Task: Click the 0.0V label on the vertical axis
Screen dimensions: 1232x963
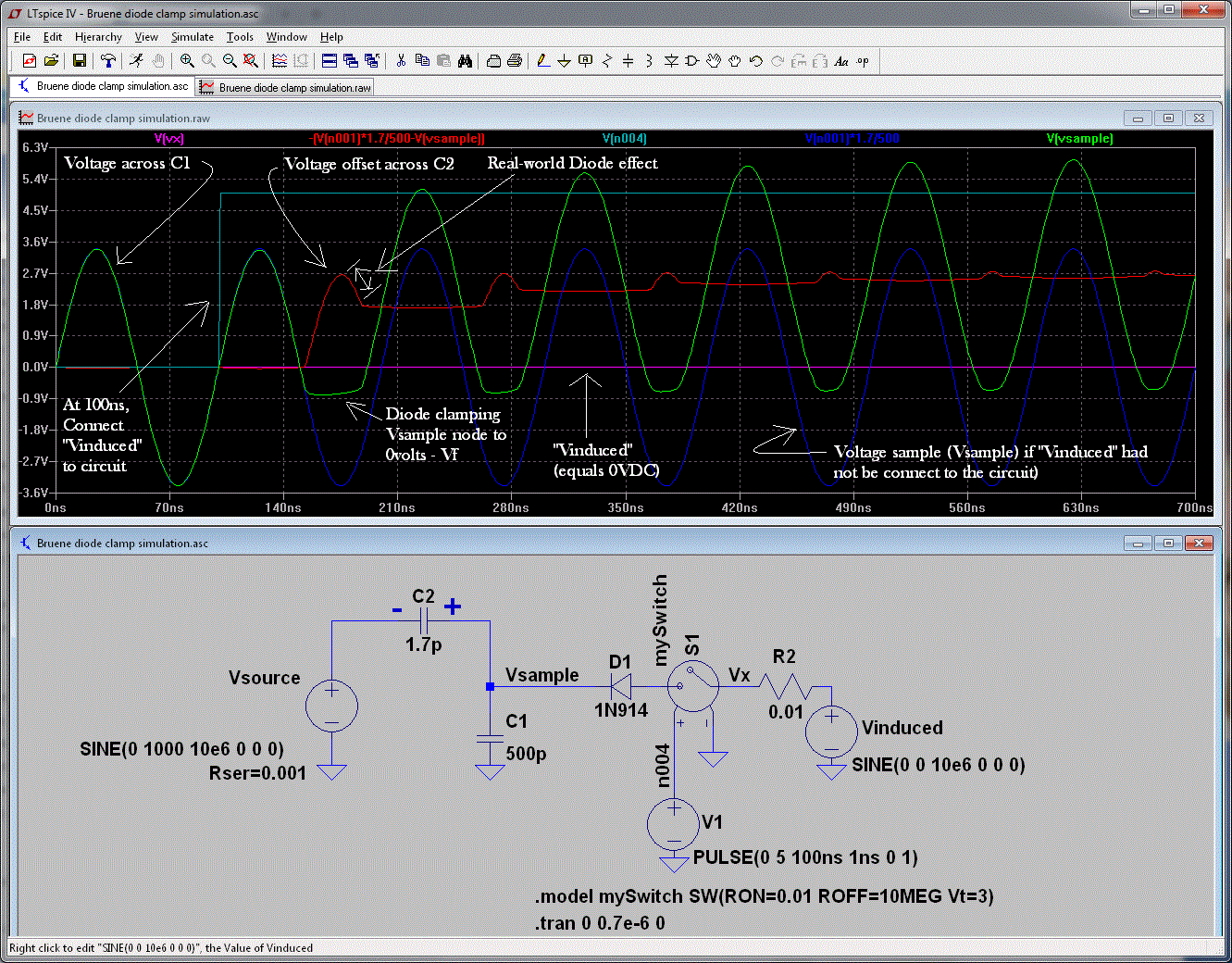Action: 35,368
